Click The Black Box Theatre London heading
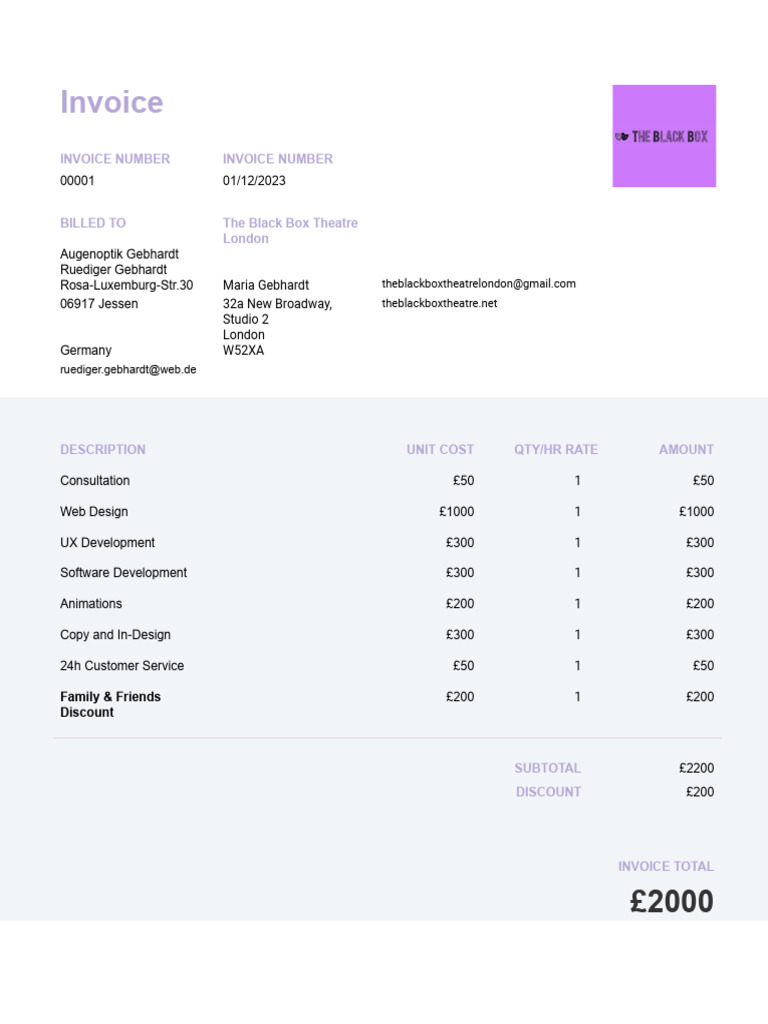The height and width of the screenshot is (1024, 768). click(x=290, y=231)
